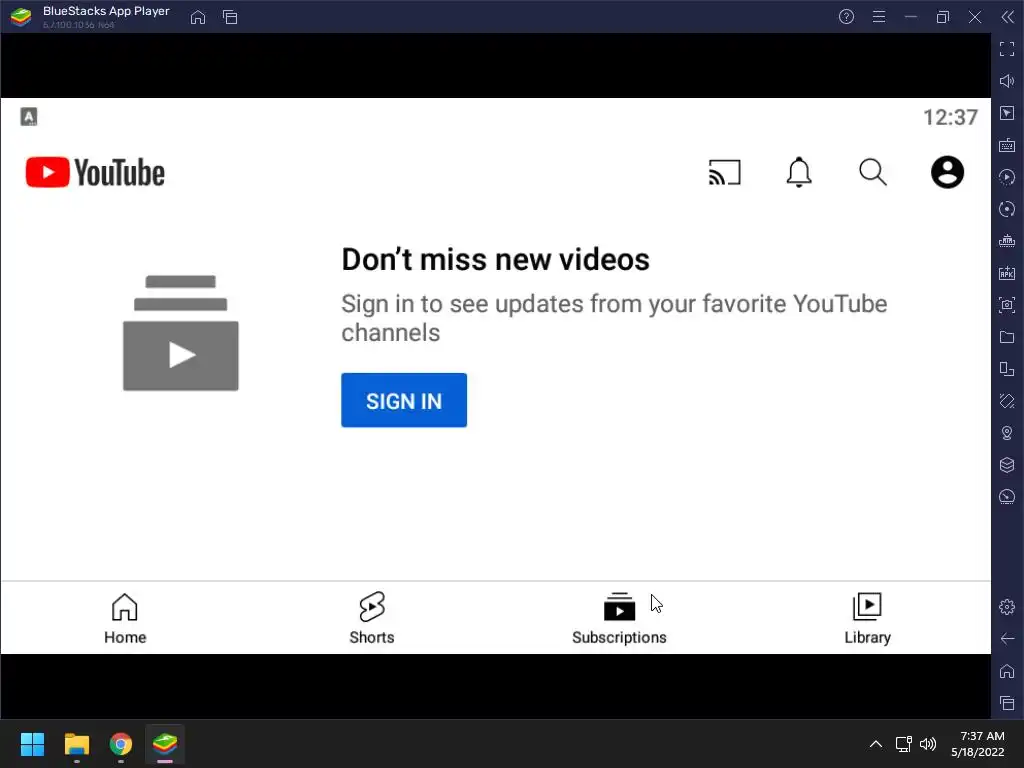Click the taskbar network icon

click(903, 744)
